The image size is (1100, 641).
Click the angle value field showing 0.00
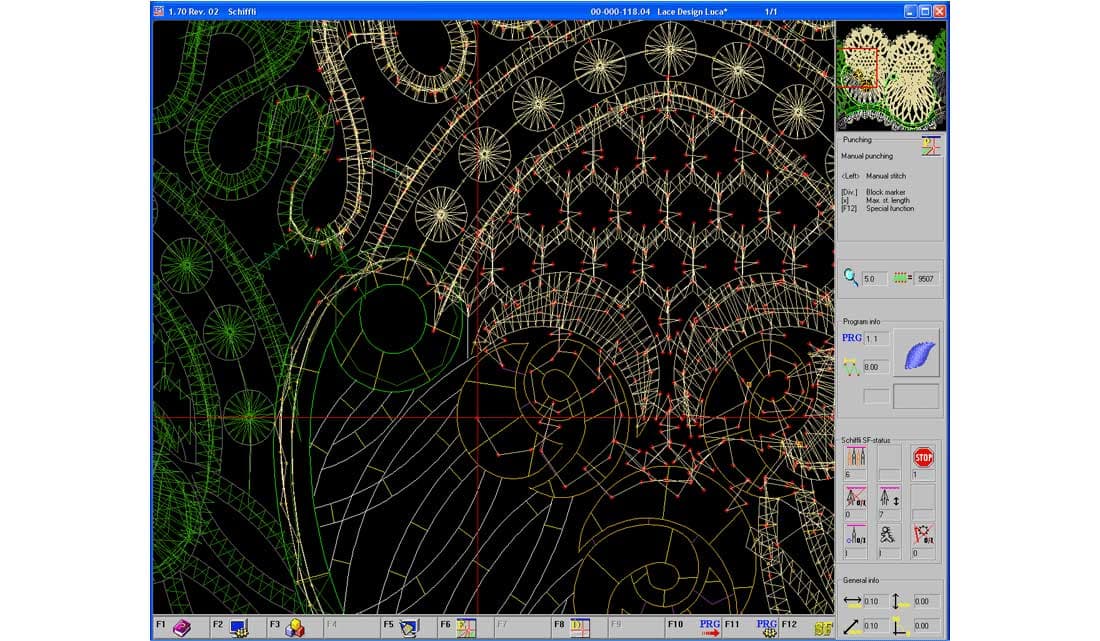pos(926,626)
